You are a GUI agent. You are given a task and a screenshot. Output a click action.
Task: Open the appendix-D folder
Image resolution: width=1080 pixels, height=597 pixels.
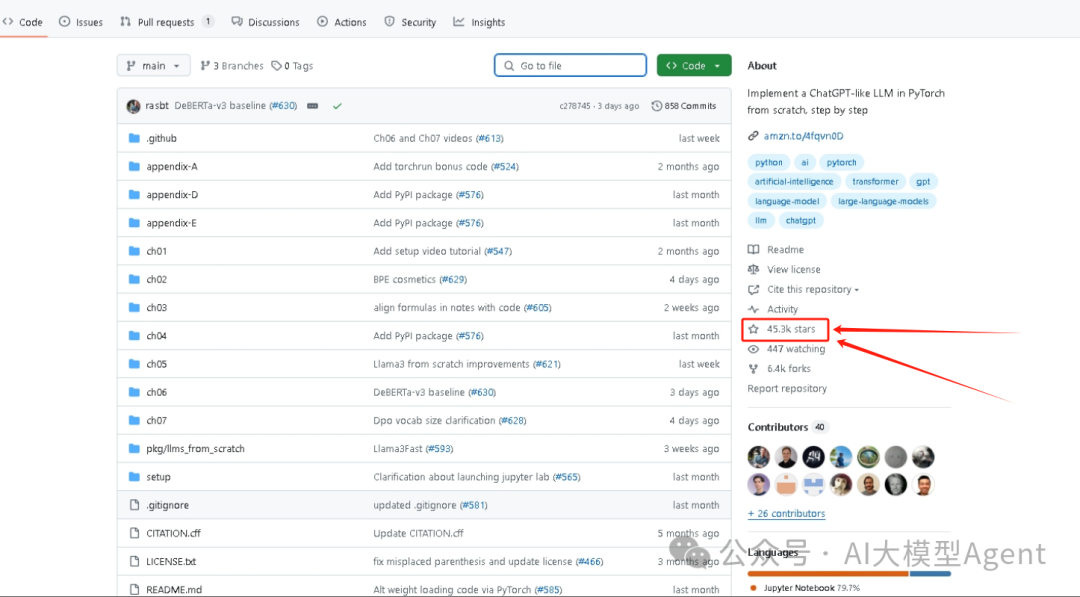(x=172, y=194)
